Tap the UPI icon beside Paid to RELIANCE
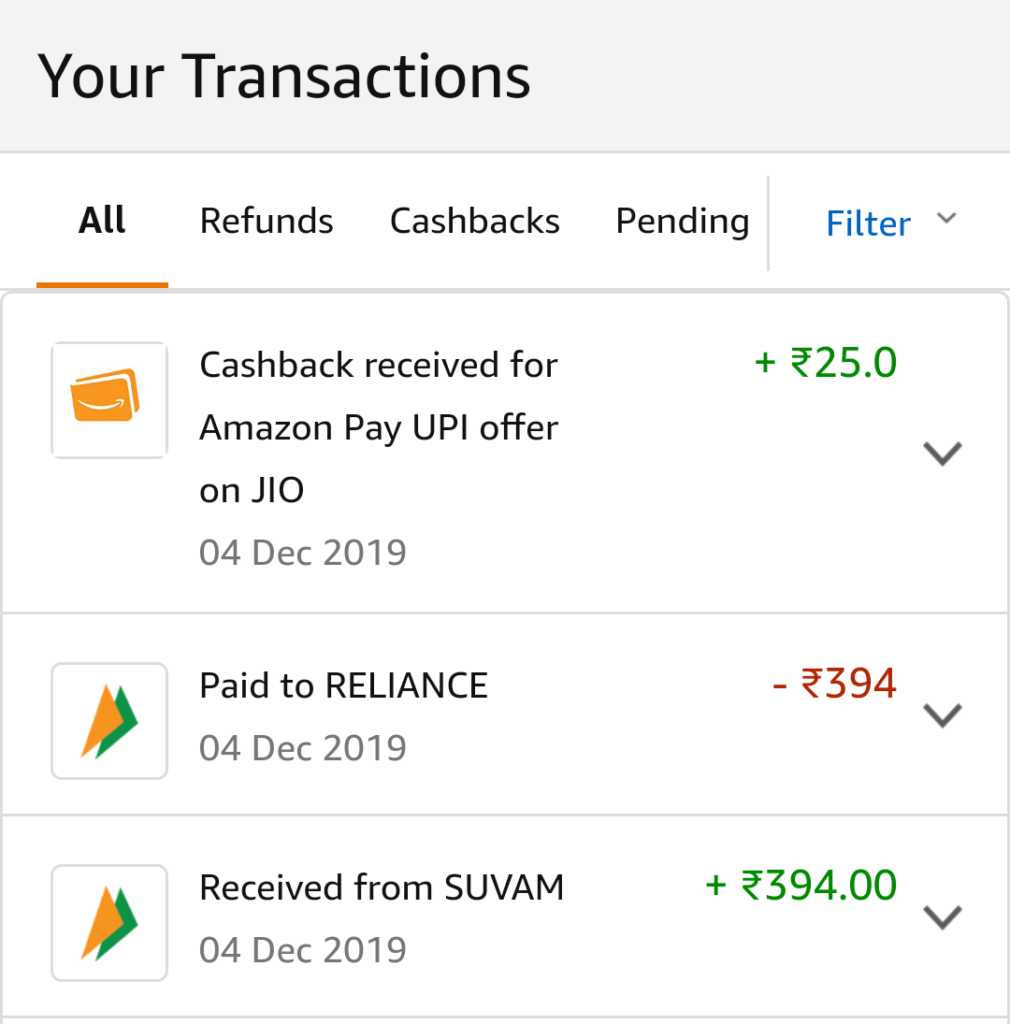 pos(109,721)
